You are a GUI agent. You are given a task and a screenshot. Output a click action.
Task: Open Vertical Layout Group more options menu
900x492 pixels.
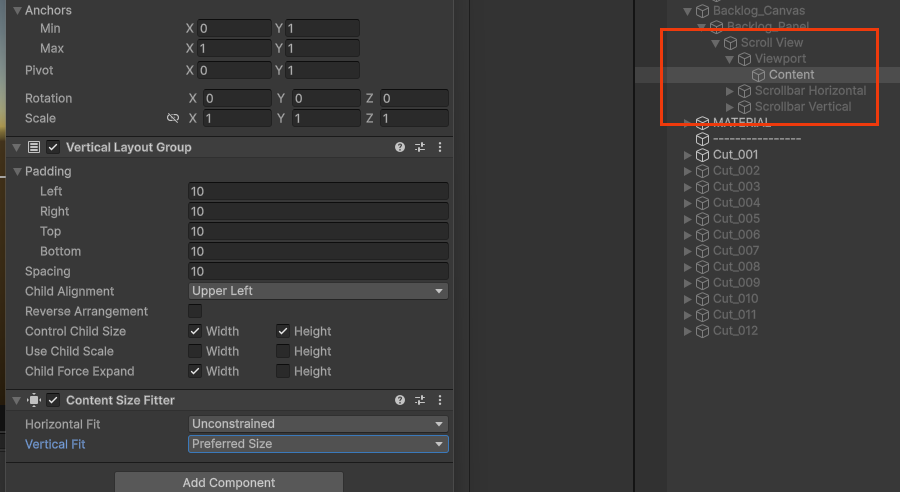[x=439, y=147]
